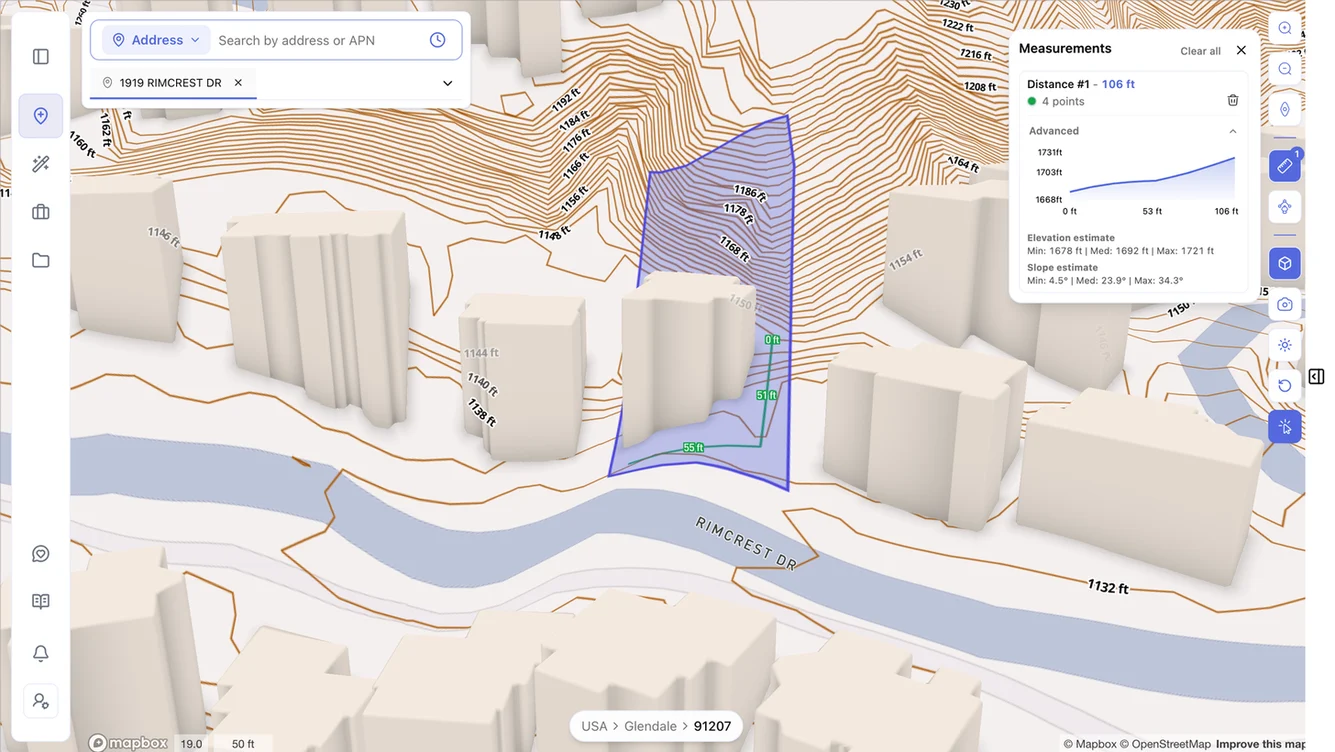Image resolution: width=1335 pixels, height=752 pixels.
Task: Zoom in on the map
Action: 1285,29
